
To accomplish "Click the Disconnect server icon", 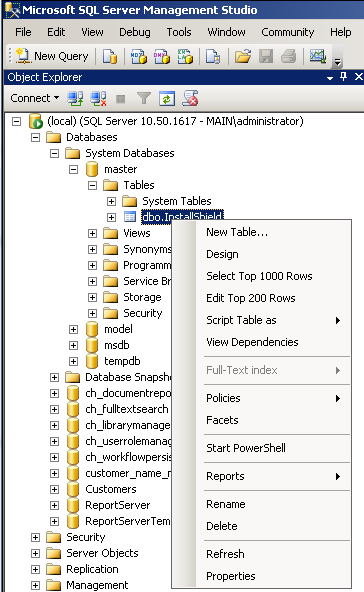I will (98, 99).
